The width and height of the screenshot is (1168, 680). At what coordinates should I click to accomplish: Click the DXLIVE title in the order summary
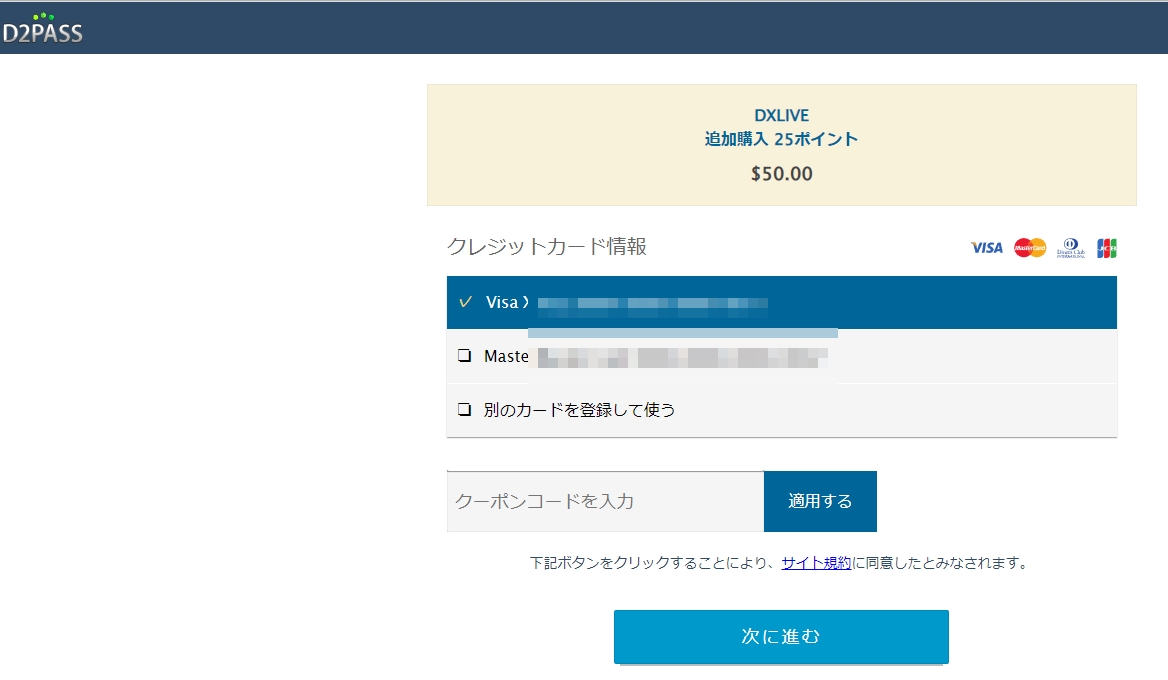click(781, 114)
